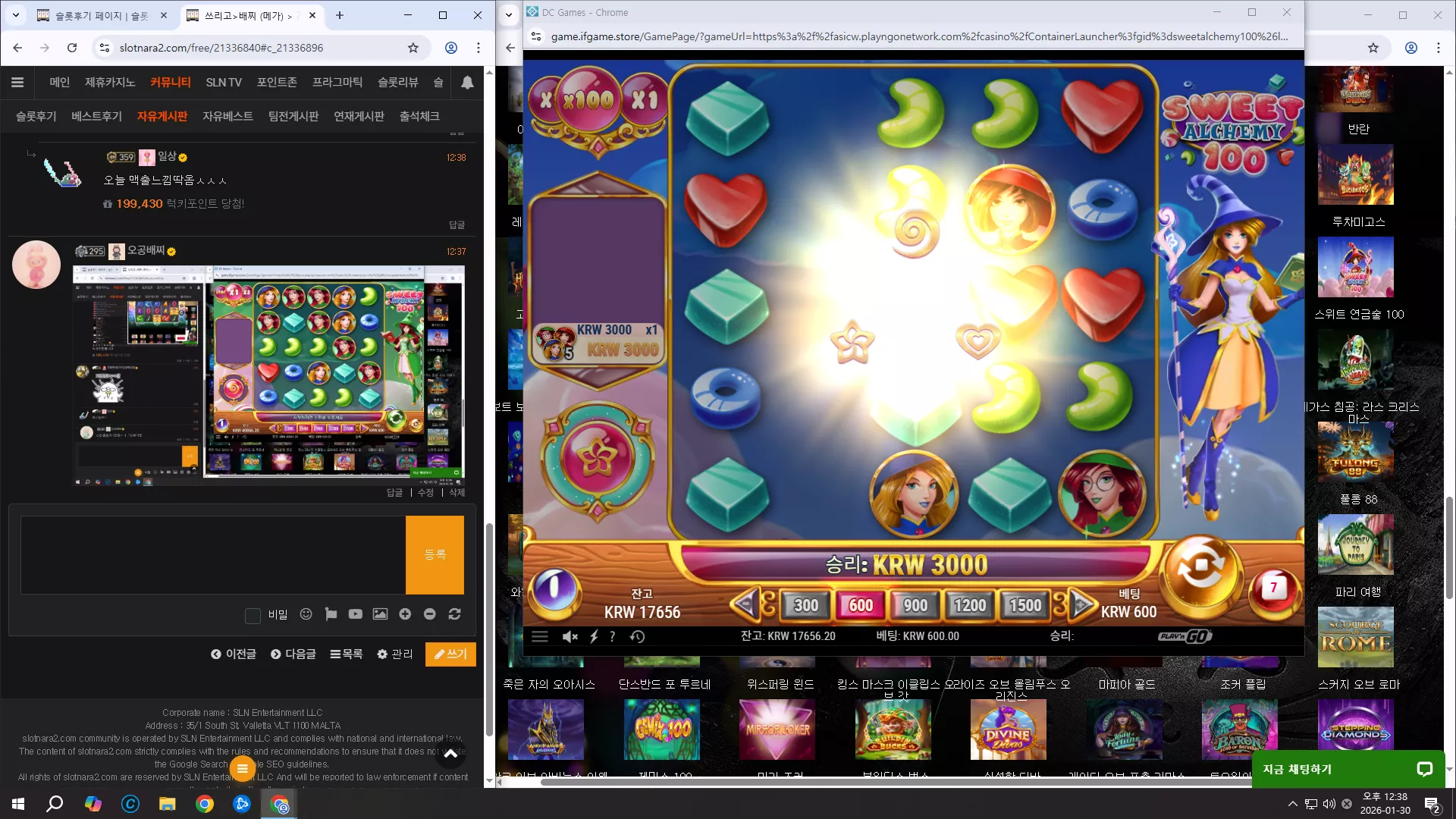
Task: Click the flag icon under comment box
Action: [x=331, y=614]
